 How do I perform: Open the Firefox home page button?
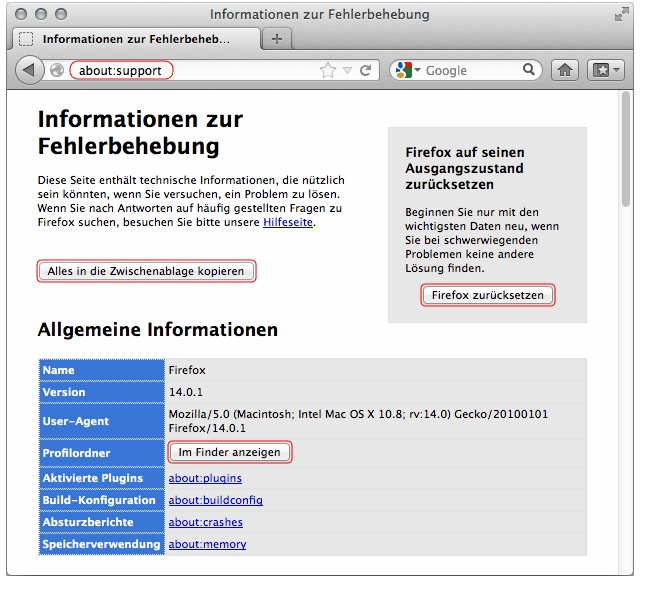[565, 70]
